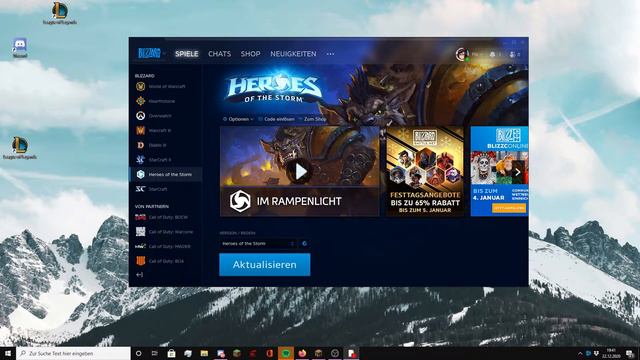Select Call of Duty: MW2CR
The width and height of the screenshot is (640, 360).
point(165,247)
